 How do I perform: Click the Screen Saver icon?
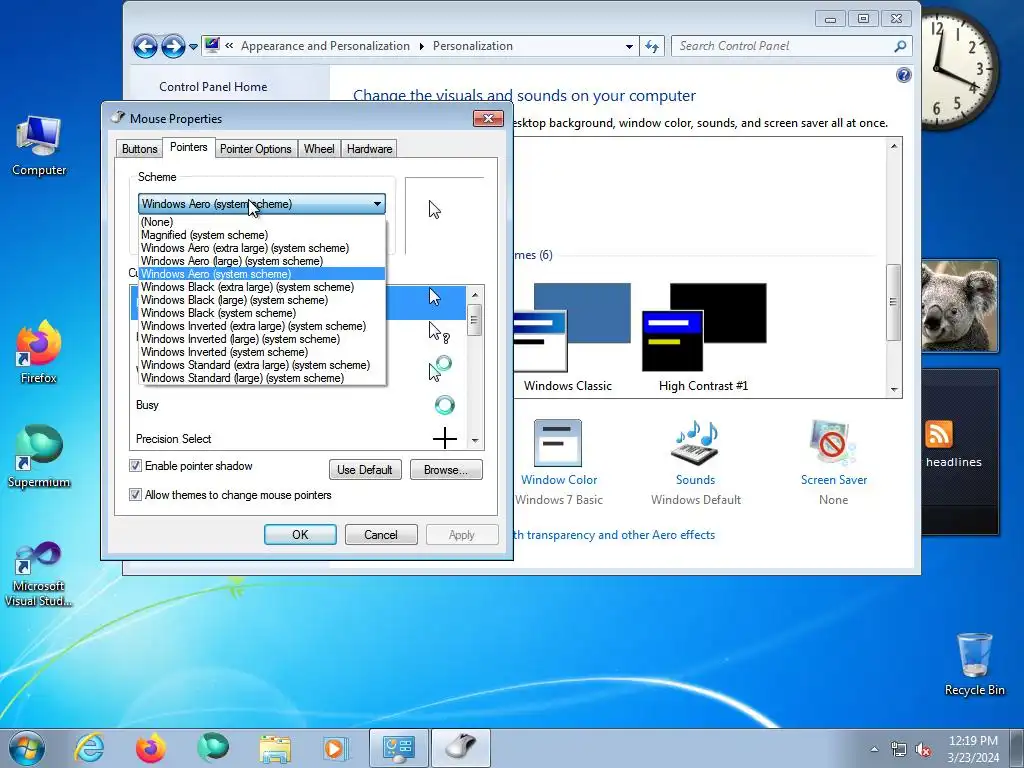[x=833, y=444]
